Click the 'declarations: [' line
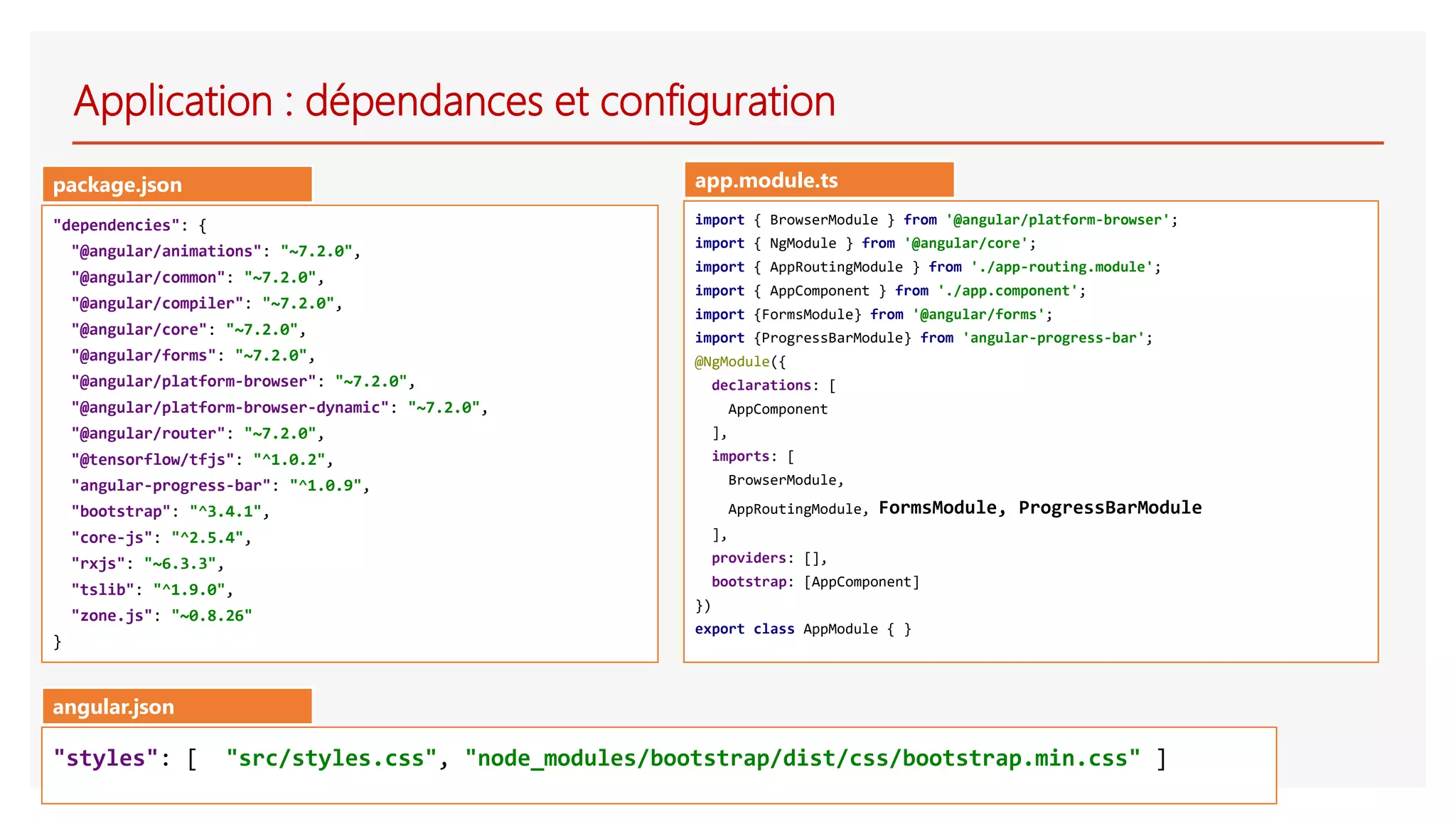This screenshot has height=819, width=1456. click(773, 385)
